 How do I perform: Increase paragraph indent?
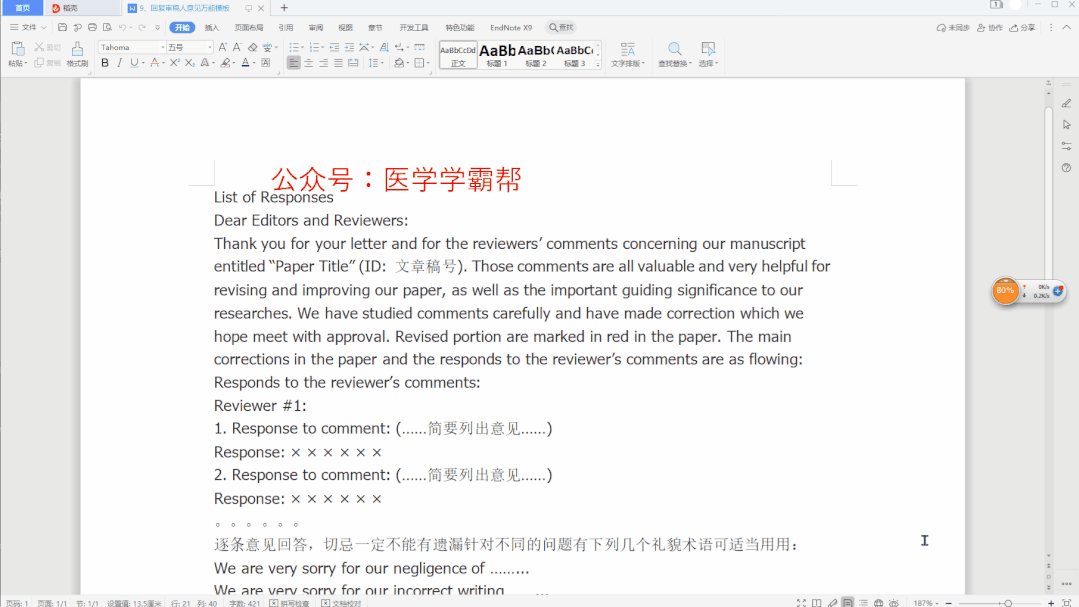click(x=349, y=47)
